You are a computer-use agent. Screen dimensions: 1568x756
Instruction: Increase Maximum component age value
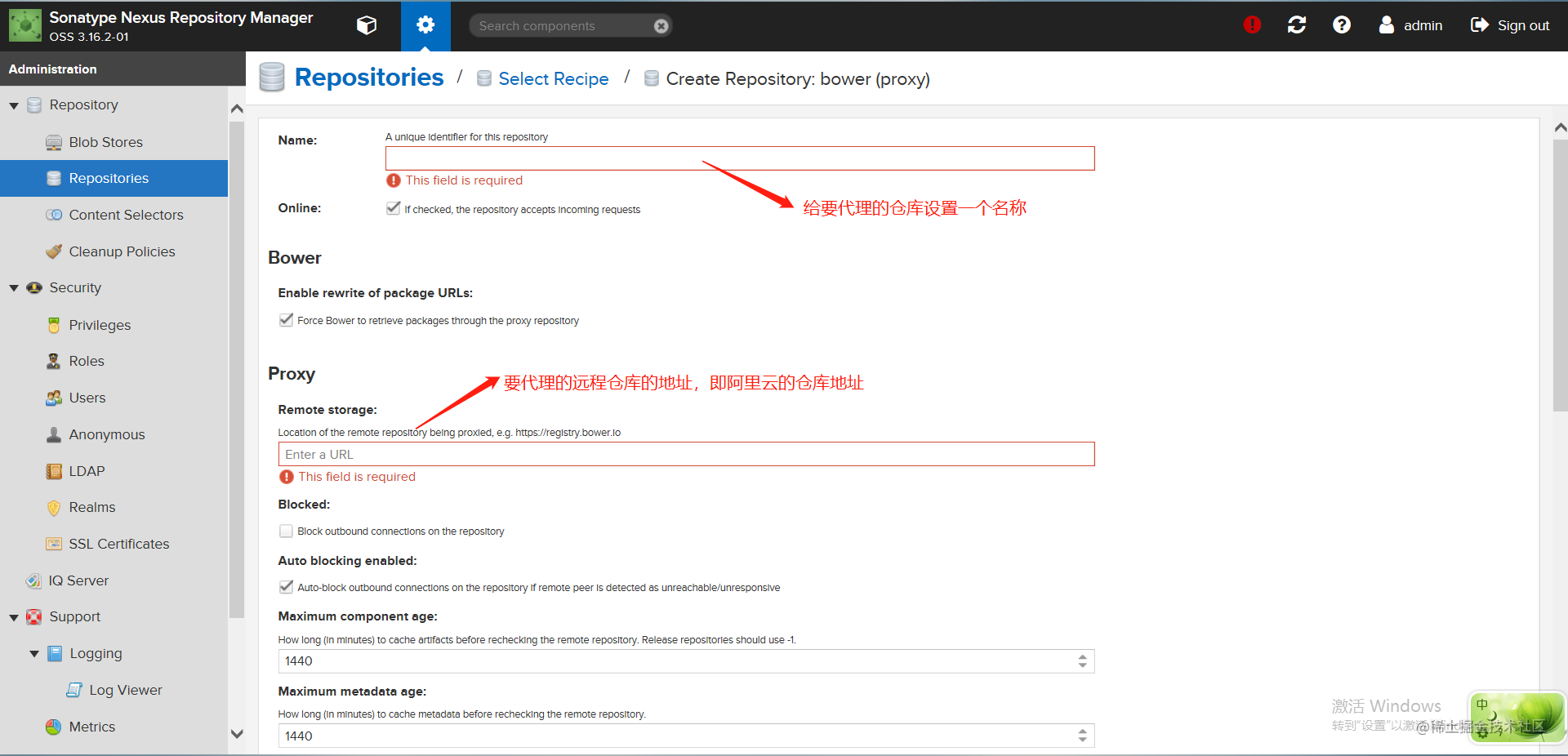pos(1083,657)
